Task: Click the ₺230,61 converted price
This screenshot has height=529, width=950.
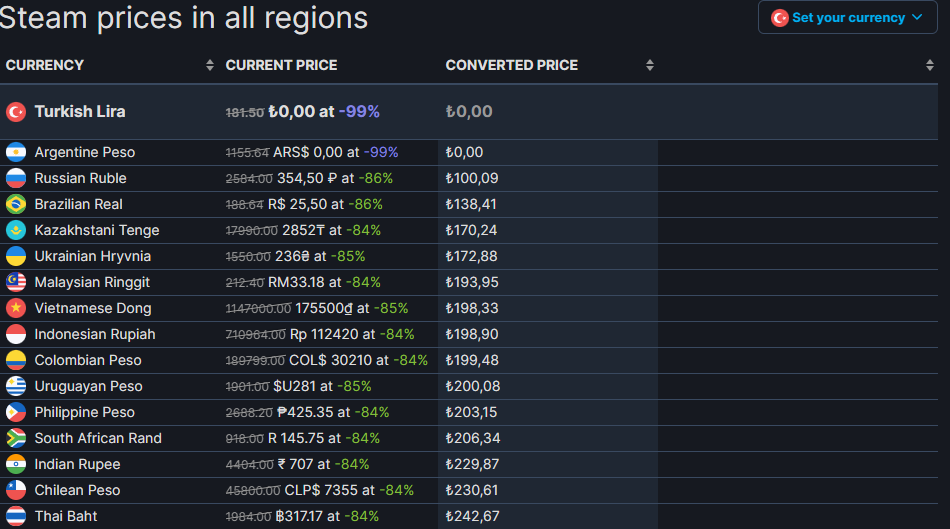Action: (x=472, y=490)
